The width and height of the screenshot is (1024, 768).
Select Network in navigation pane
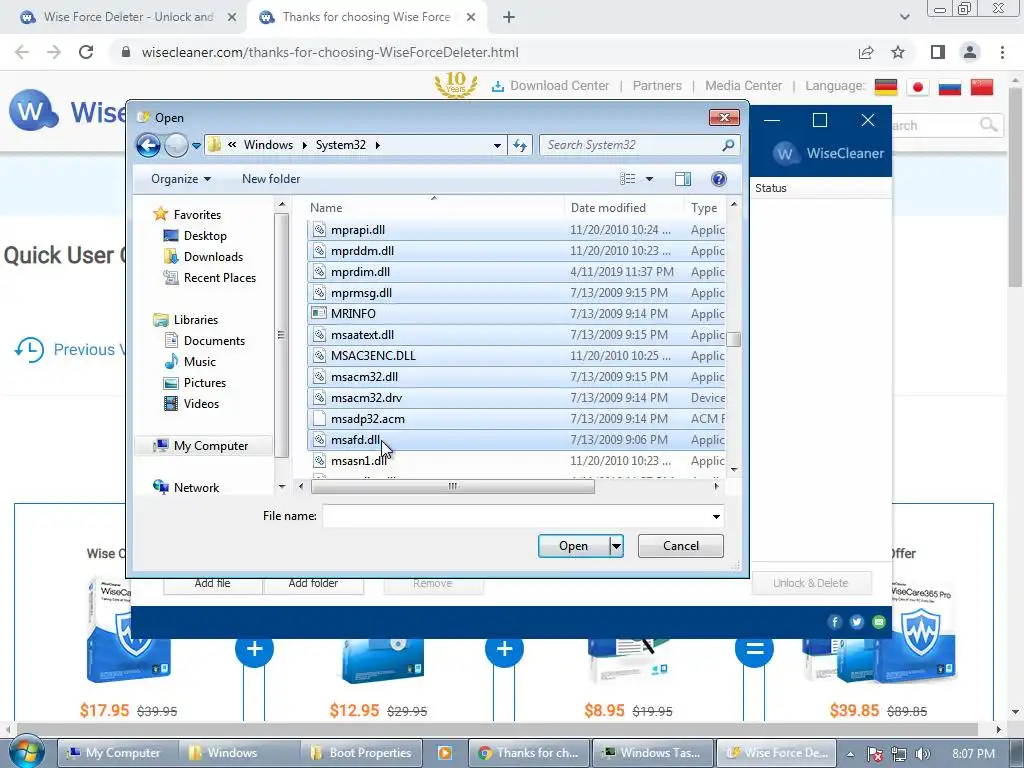click(196, 488)
